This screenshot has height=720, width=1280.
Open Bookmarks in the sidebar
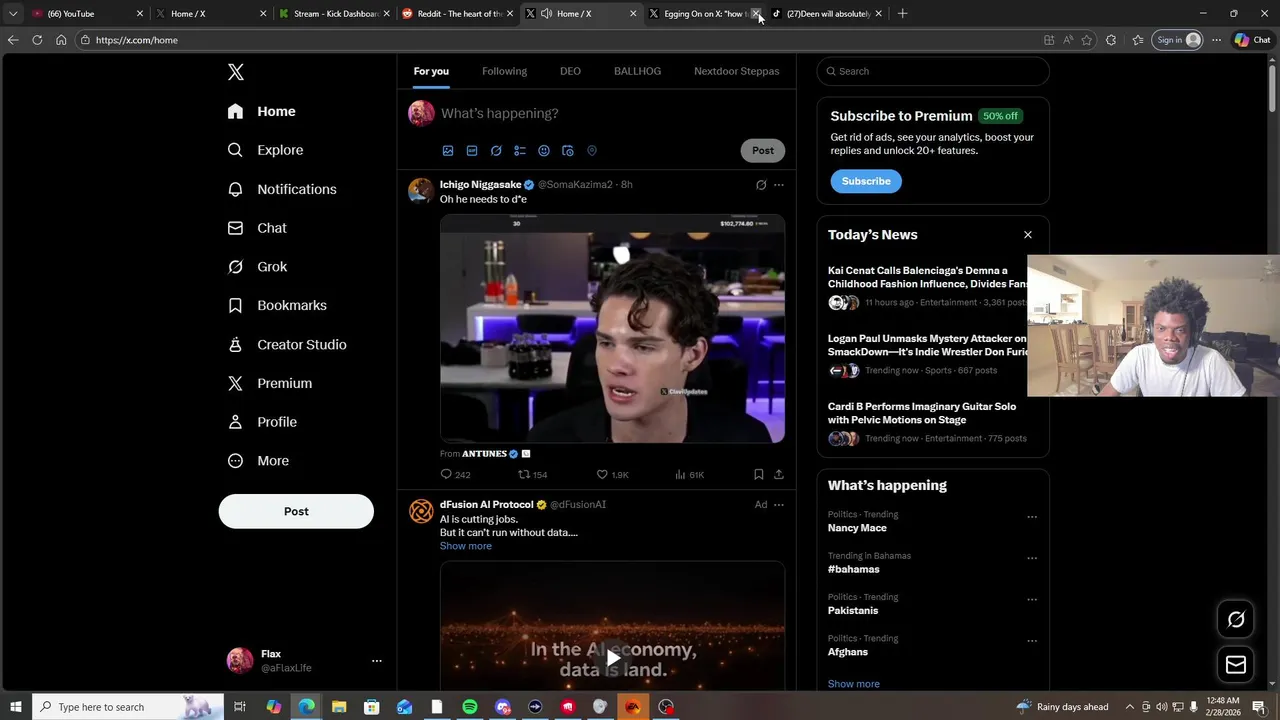pos(277,305)
